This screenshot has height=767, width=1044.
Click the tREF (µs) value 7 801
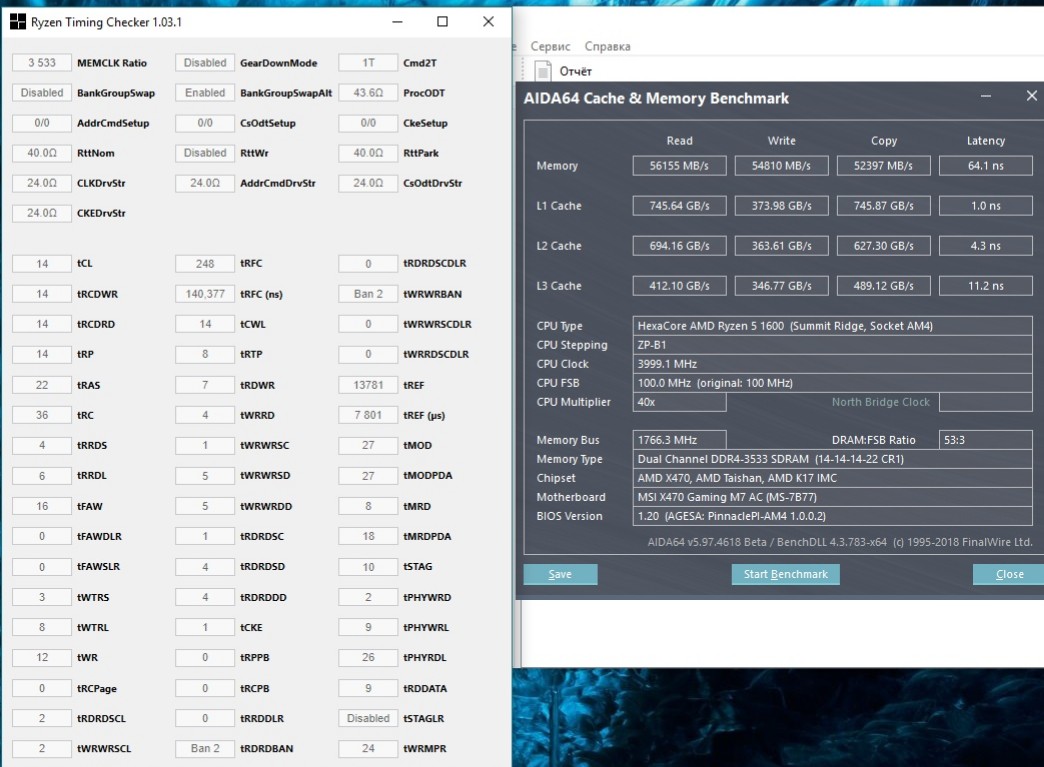[x=368, y=415]
